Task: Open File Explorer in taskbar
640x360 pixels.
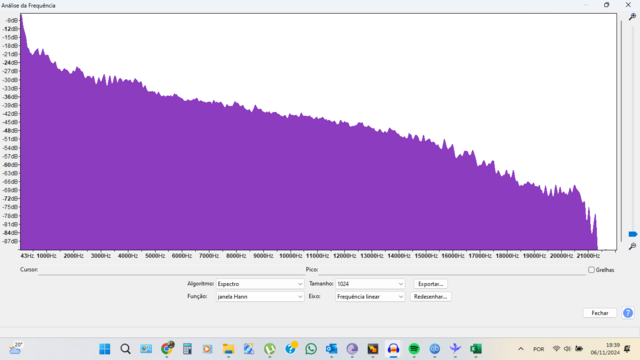Action: coord(228,349)
